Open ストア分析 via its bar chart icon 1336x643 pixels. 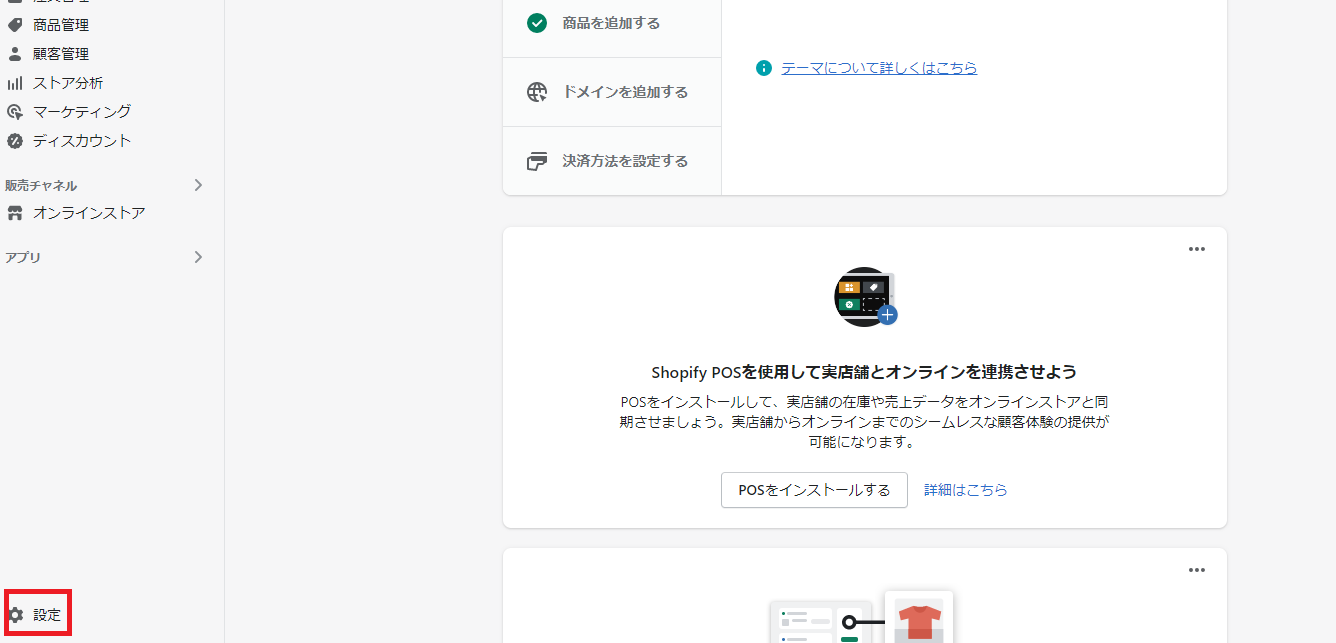(x=15, y=83)
